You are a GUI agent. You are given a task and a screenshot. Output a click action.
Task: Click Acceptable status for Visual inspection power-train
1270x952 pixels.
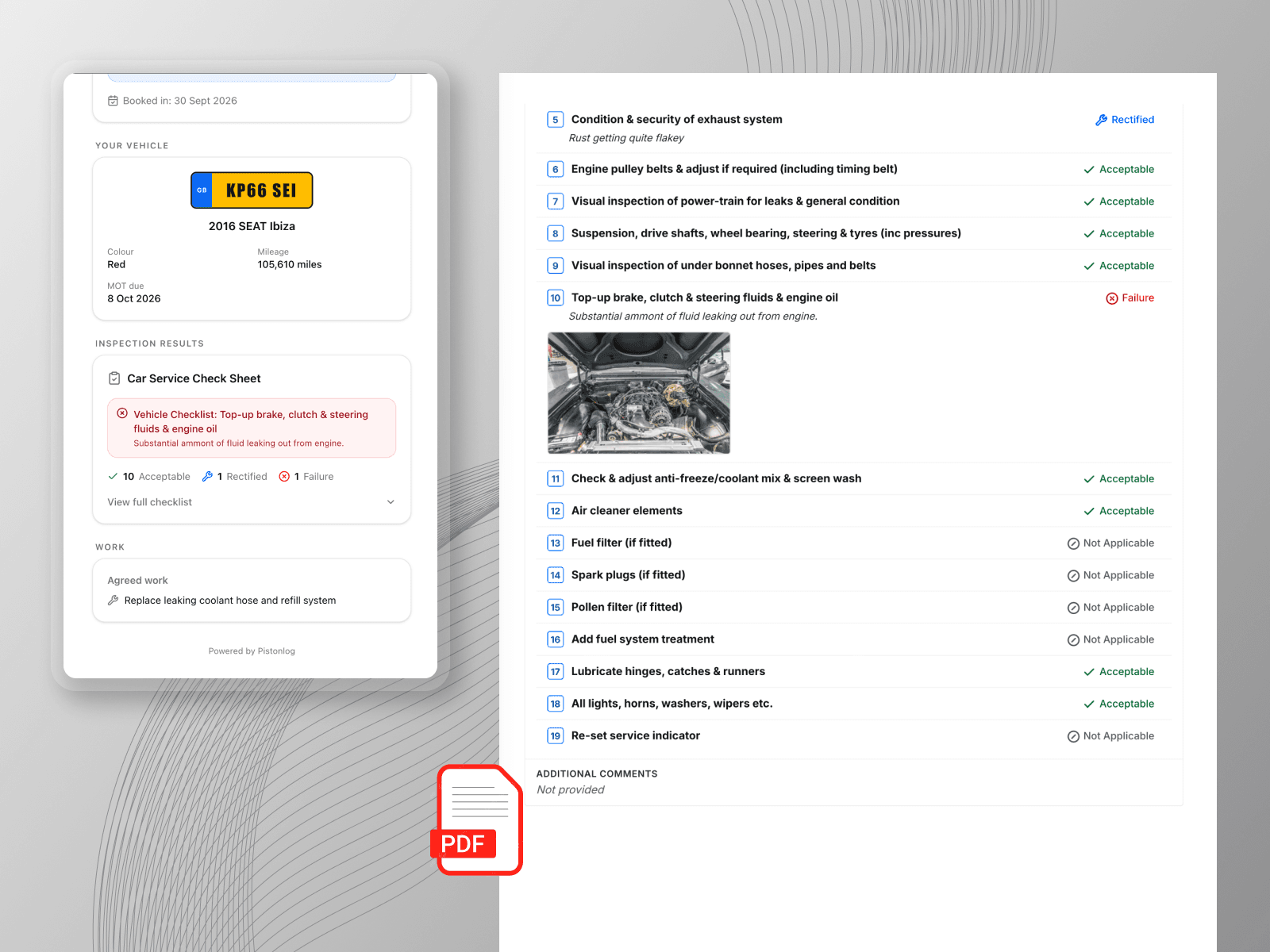click(x=1127, y=202)
